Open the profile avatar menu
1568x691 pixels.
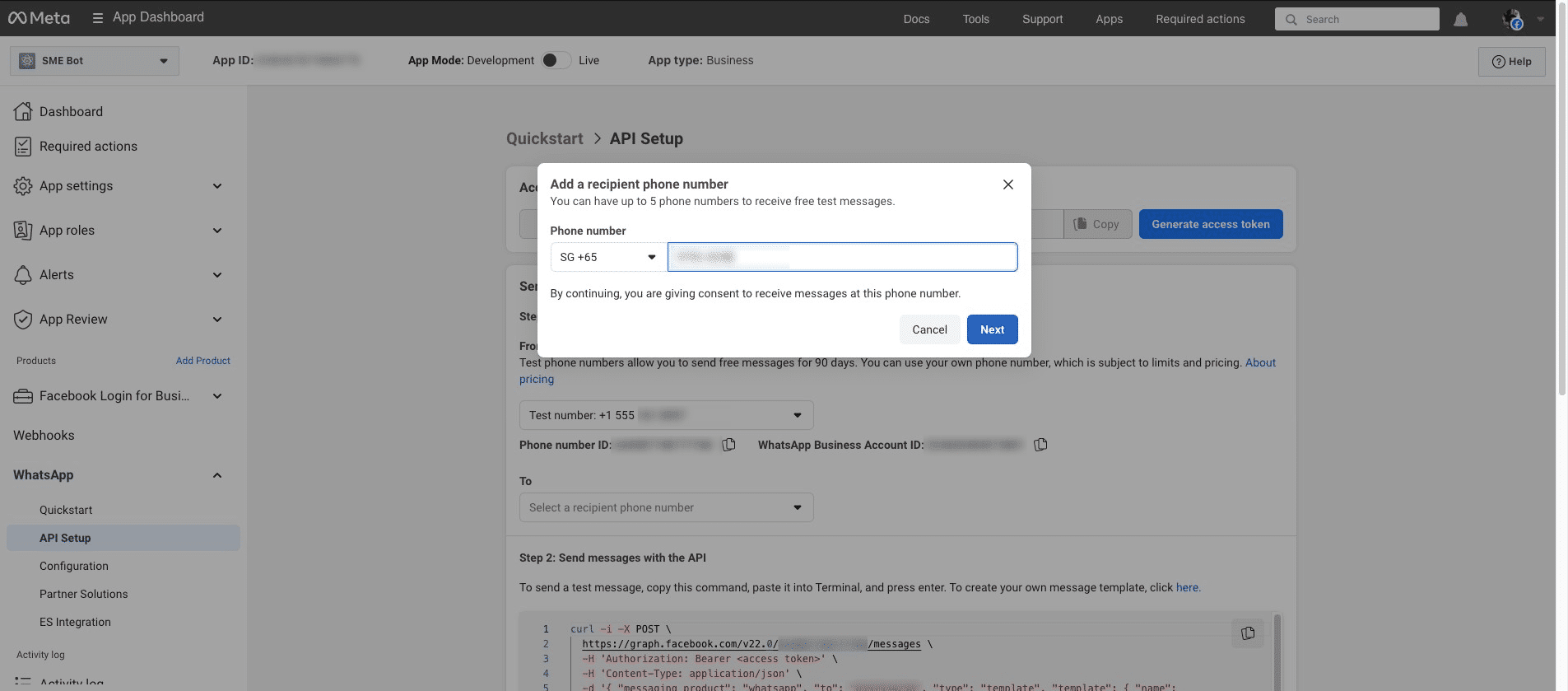point(1512,19)
